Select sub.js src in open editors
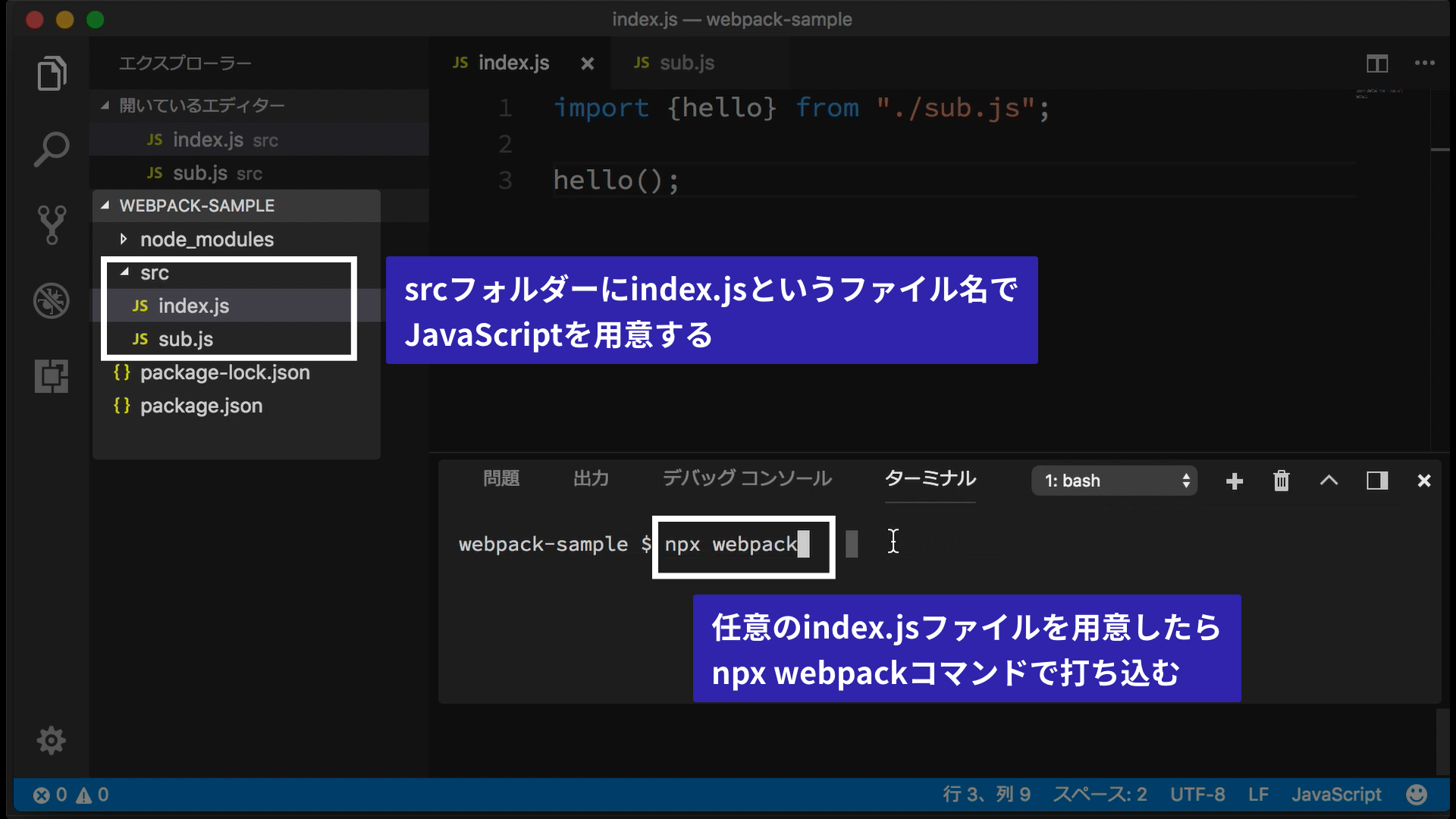 pyautogui.click(x=258, y=173)
